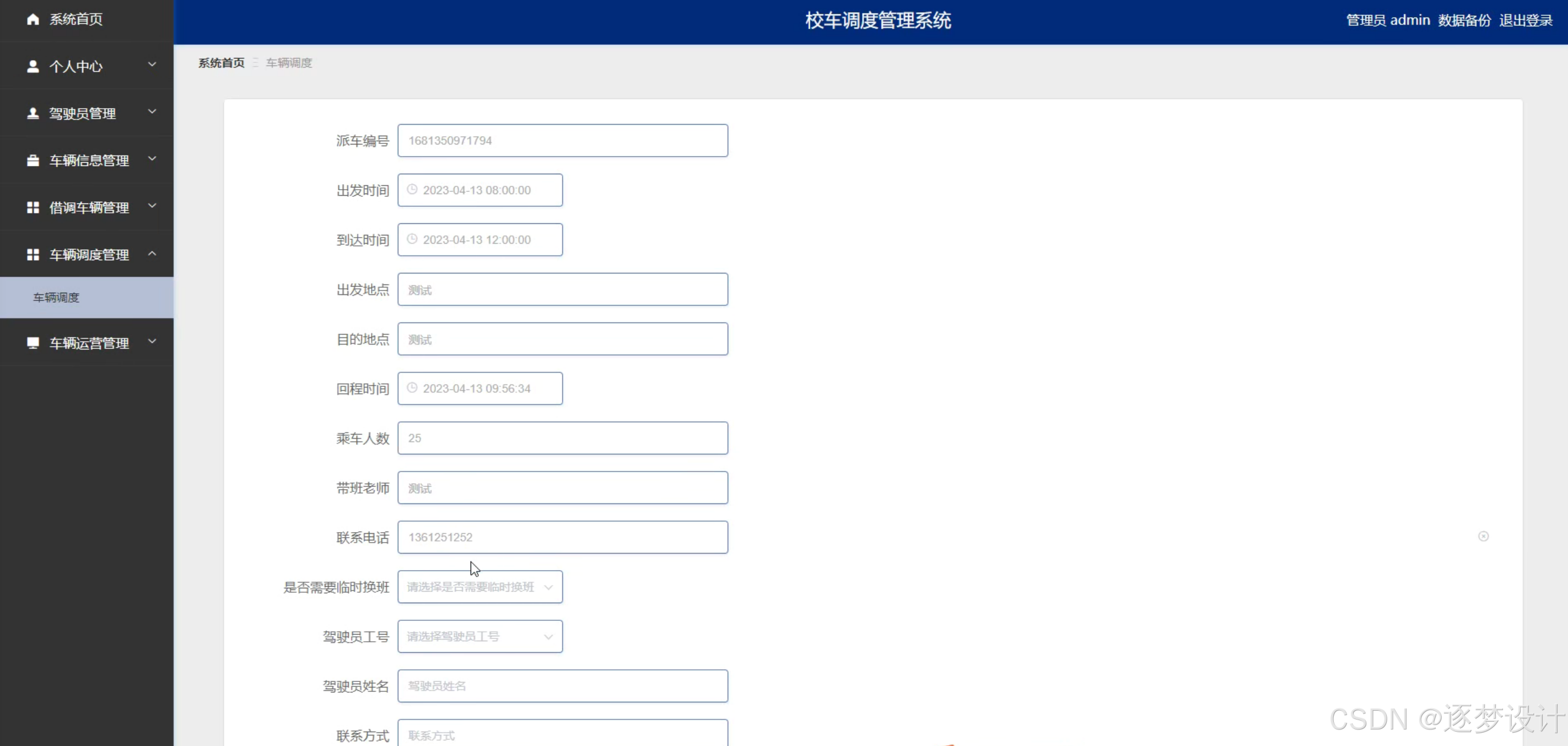Click the 联系方式 input field
The width and height of the screenshot is (1568, 746).
pyautogui.click(x=563, y=733)
